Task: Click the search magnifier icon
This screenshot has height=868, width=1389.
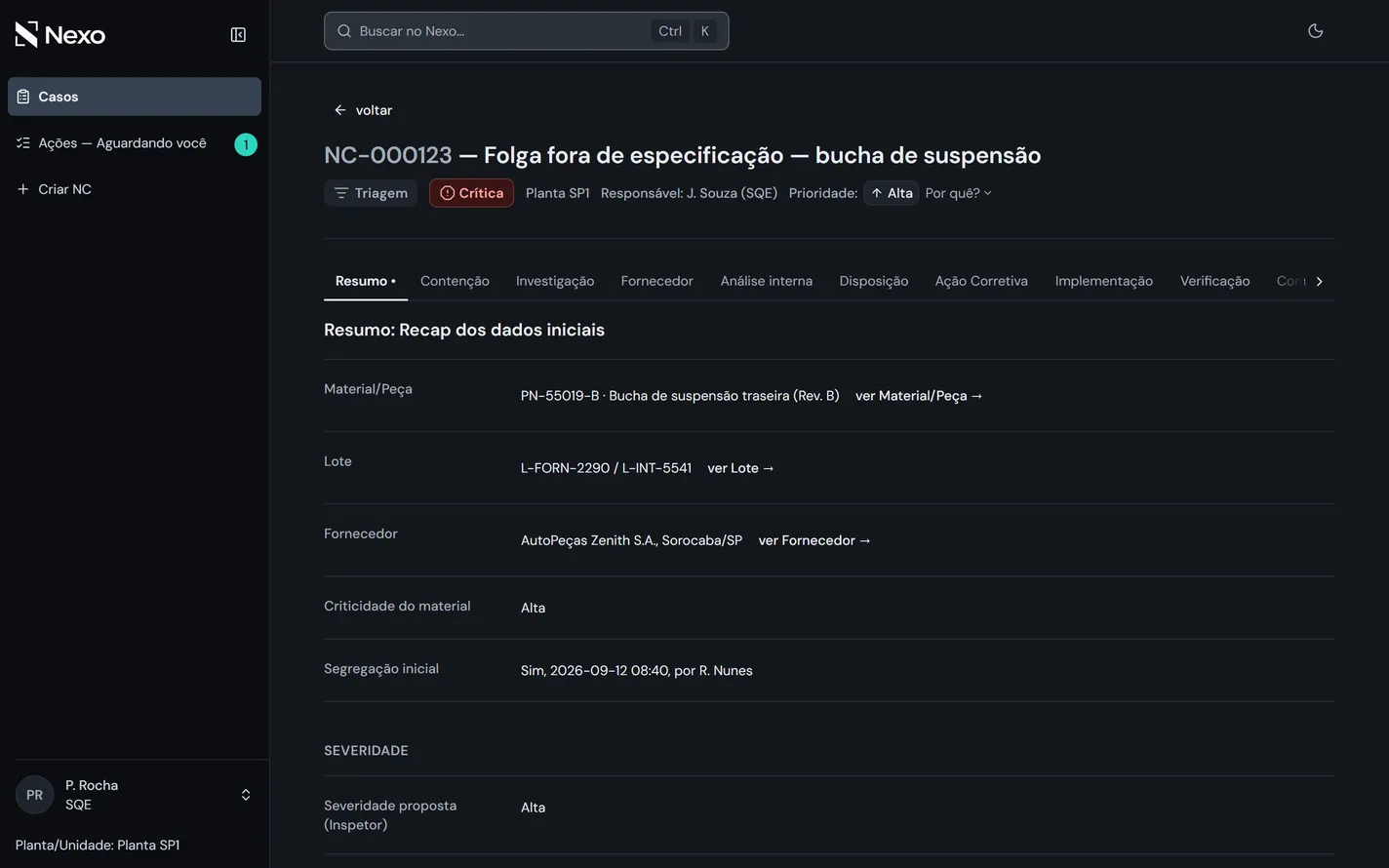Action: [x=344, y=31]
